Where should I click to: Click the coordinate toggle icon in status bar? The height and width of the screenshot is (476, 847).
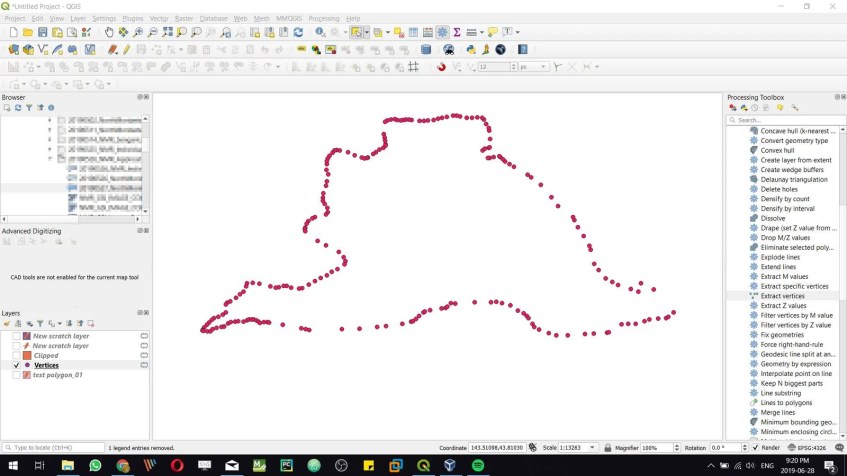533,447
